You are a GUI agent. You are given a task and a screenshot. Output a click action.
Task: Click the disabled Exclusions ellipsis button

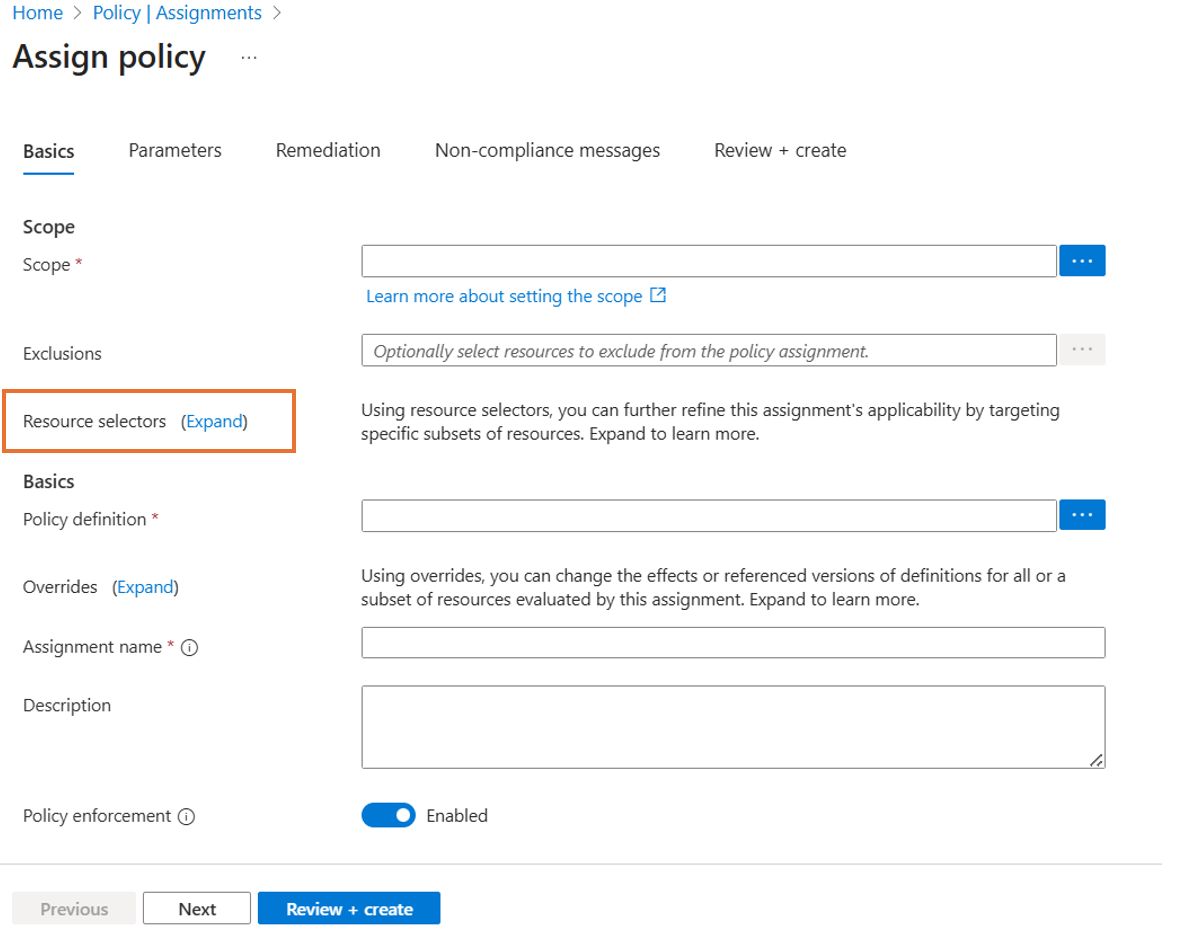[1082, 350]
